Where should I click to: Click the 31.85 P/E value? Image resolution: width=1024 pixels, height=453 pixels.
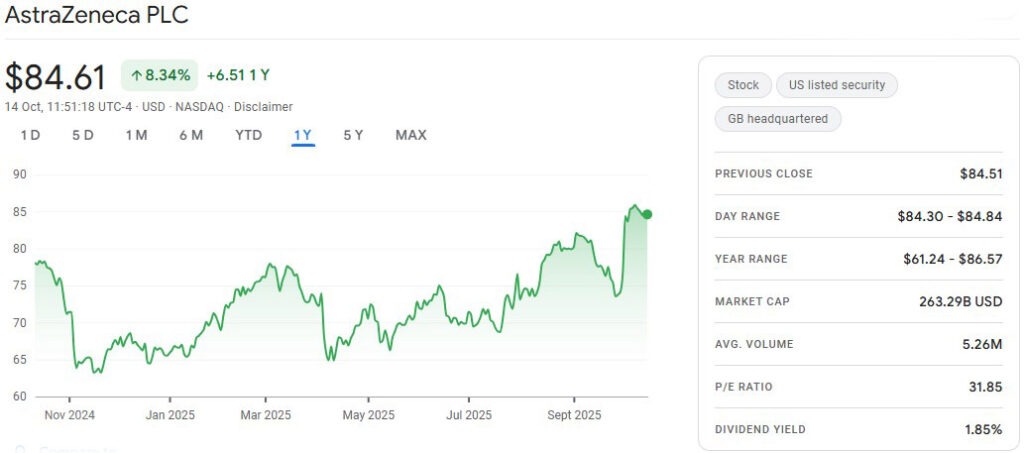point(985,386)
